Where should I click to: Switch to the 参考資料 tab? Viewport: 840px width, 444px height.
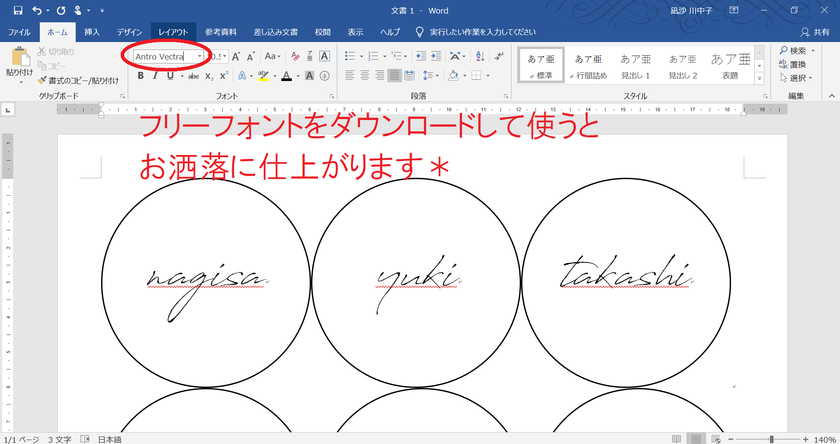(x=221, y=32)
